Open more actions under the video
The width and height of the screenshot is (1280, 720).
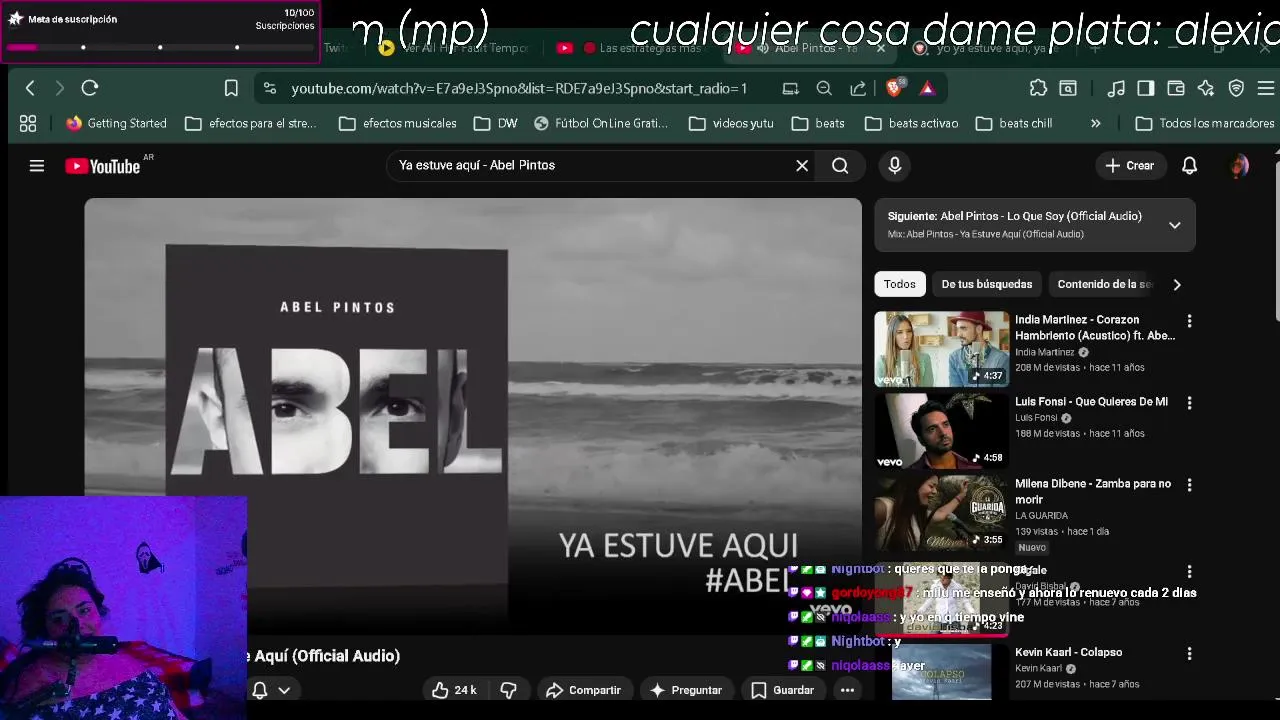(x=847, y=690)
